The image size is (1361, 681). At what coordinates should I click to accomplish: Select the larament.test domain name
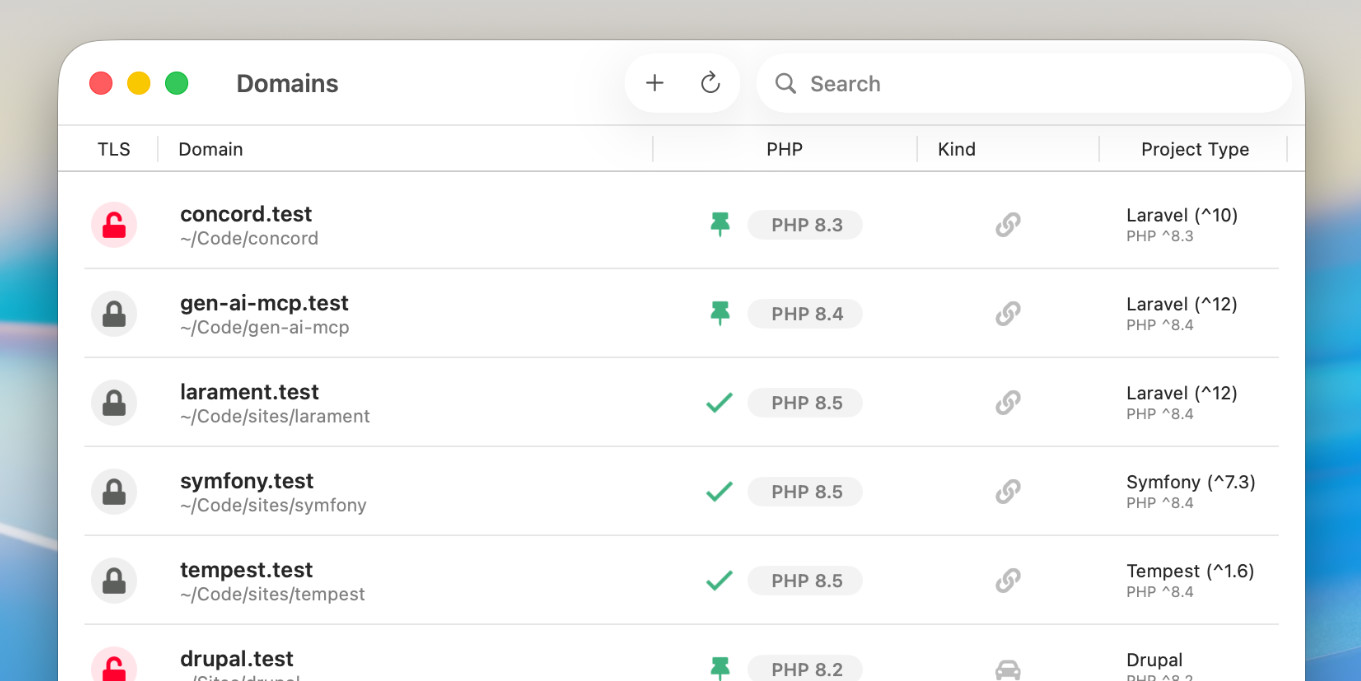point(249,392)
